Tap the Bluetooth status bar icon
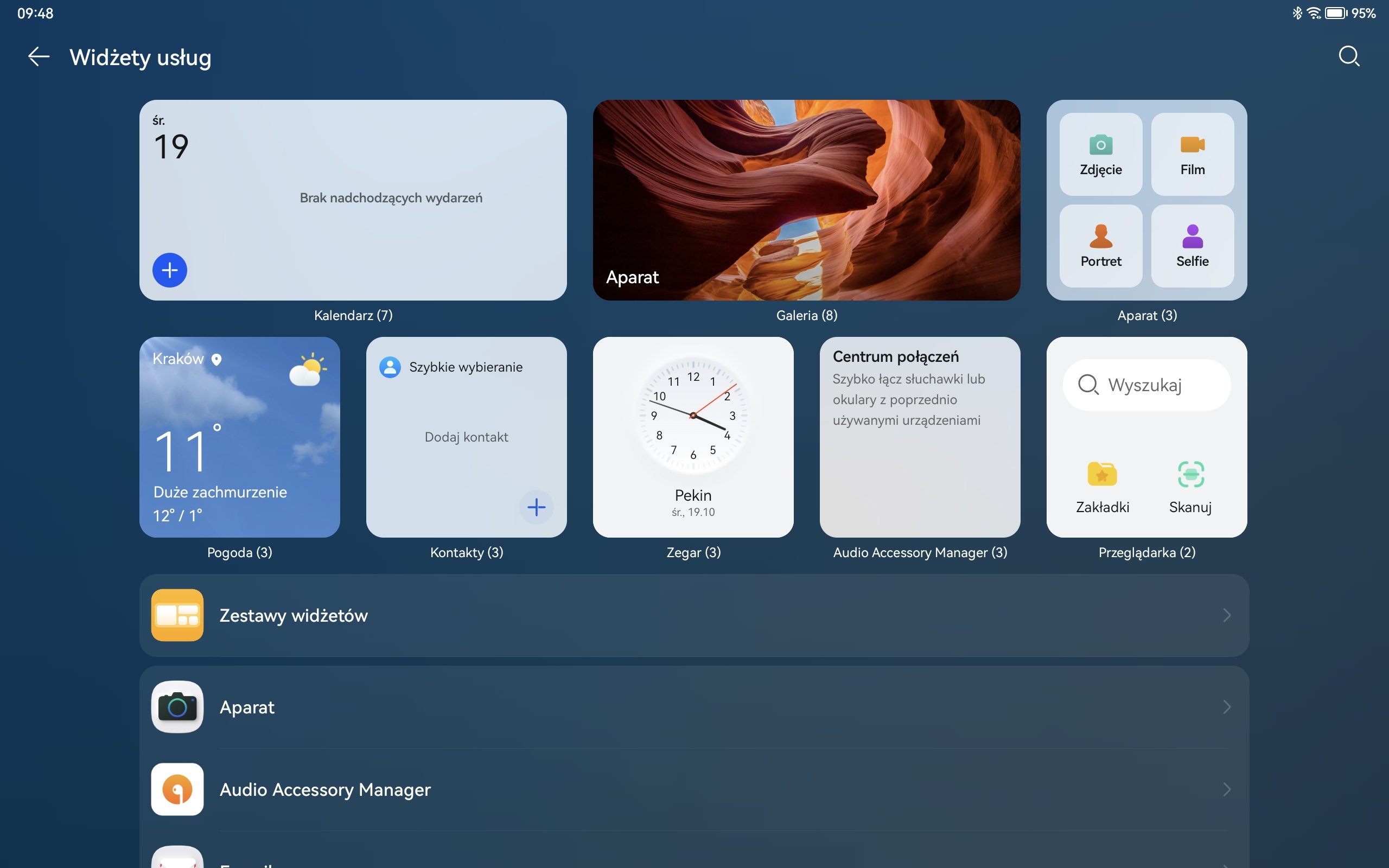This screenshot has height=868, width=1389. coord(1297,12)
